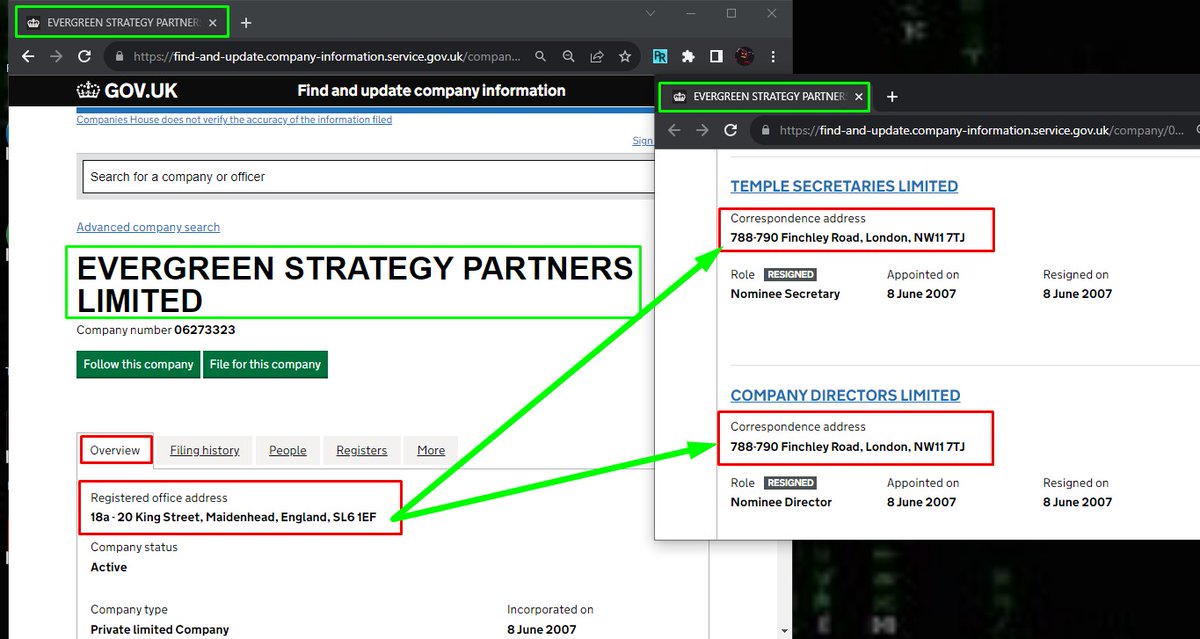Click Follow this company button
1200x639 pixels.
point(138,364)
